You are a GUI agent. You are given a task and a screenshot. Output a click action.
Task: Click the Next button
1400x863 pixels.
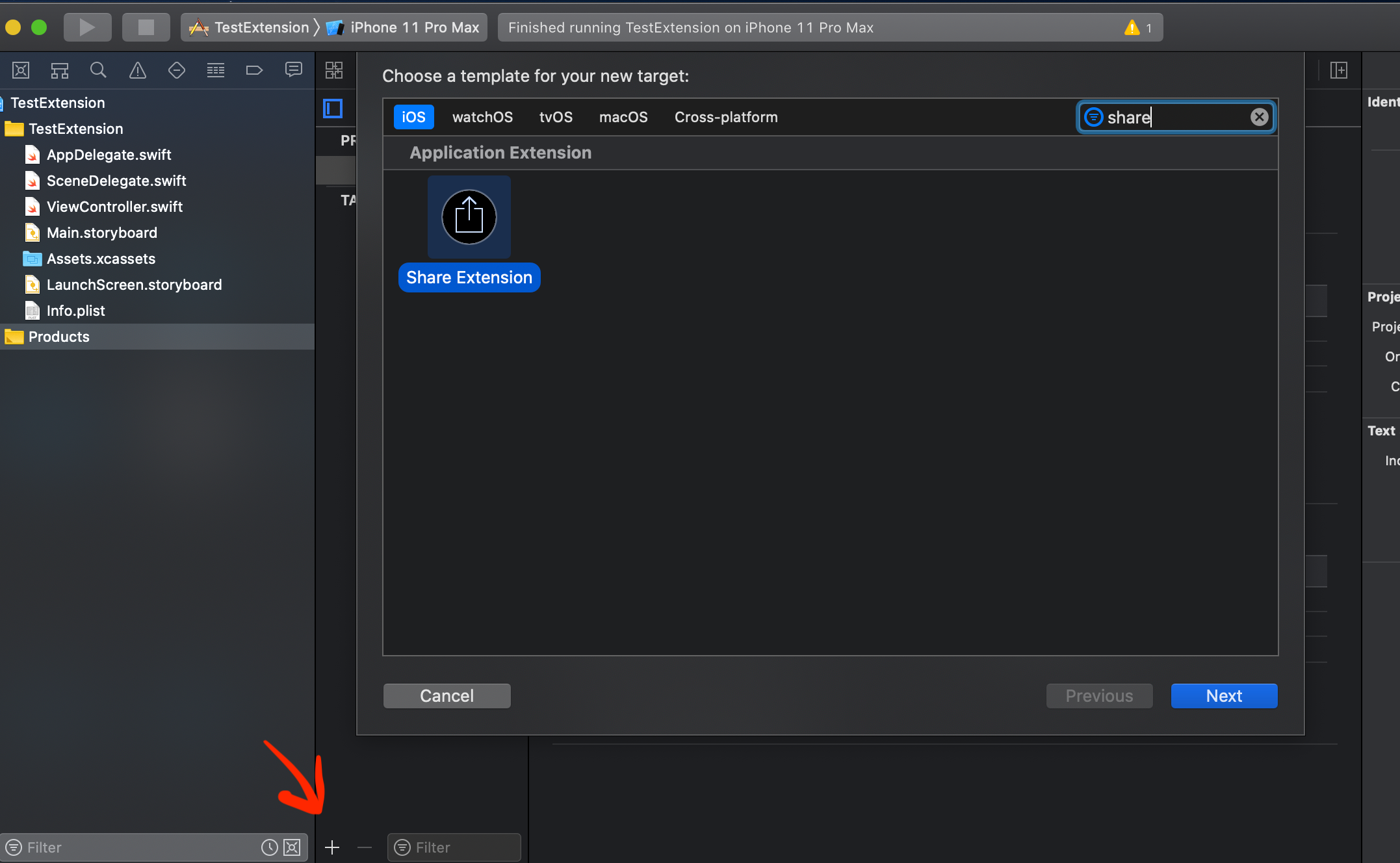(x=1224, y=696)
